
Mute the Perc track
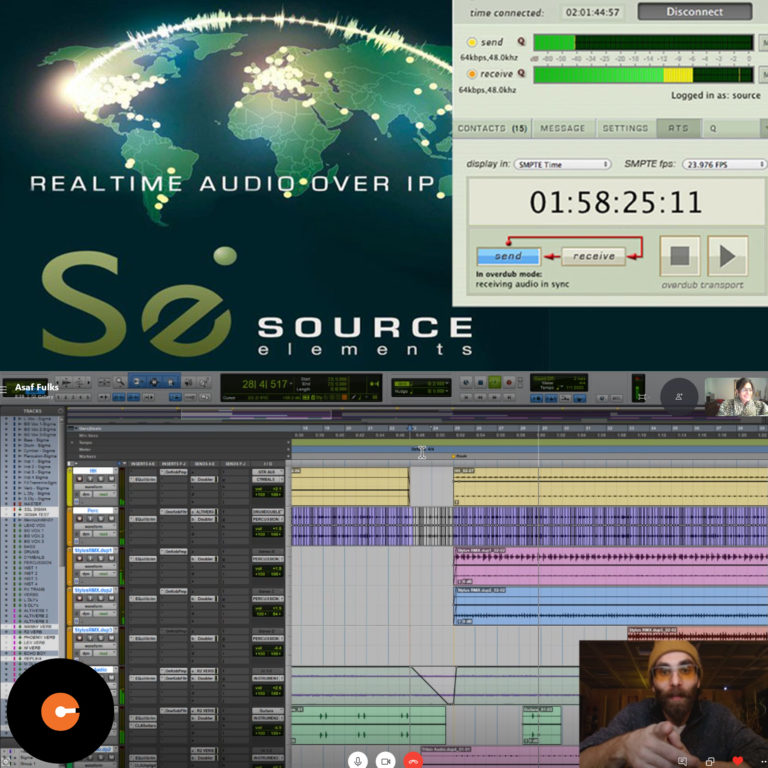pyautogui.click(x=111, y=519)
